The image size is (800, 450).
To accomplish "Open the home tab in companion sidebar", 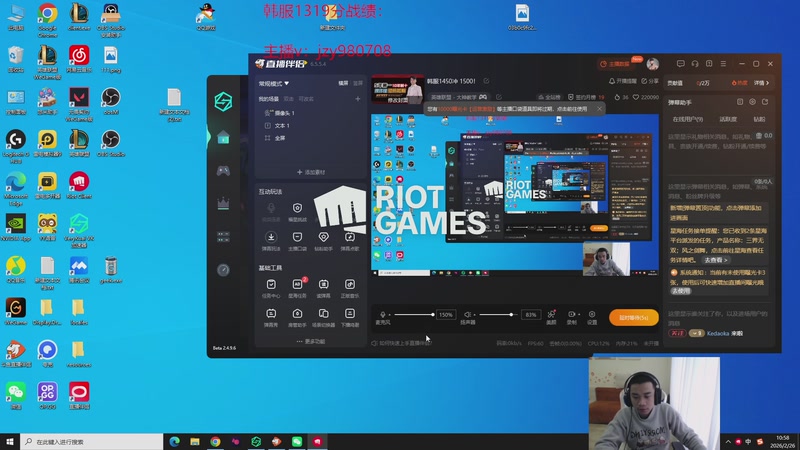I will click(223, 138).
